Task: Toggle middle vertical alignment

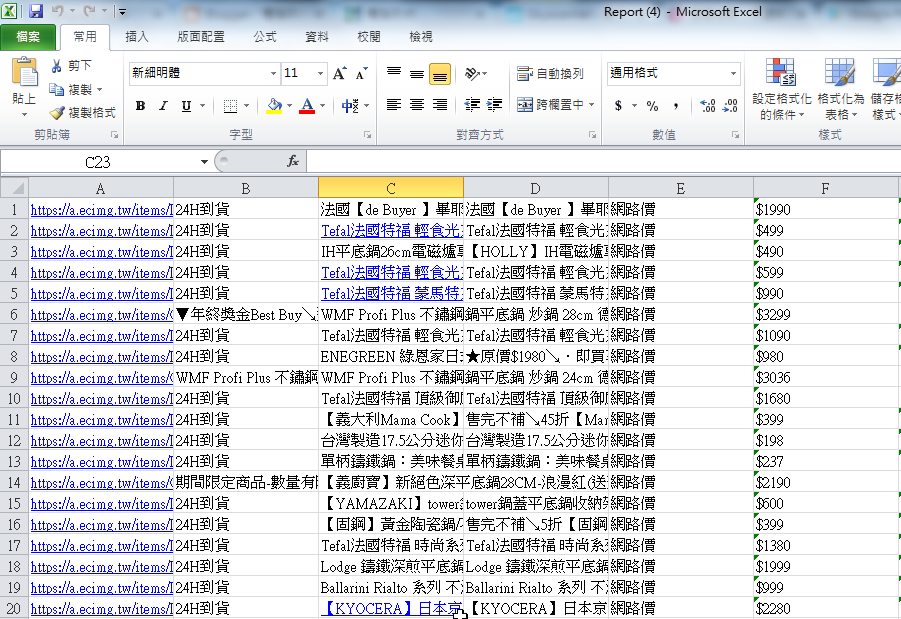Action: (417, 74)
